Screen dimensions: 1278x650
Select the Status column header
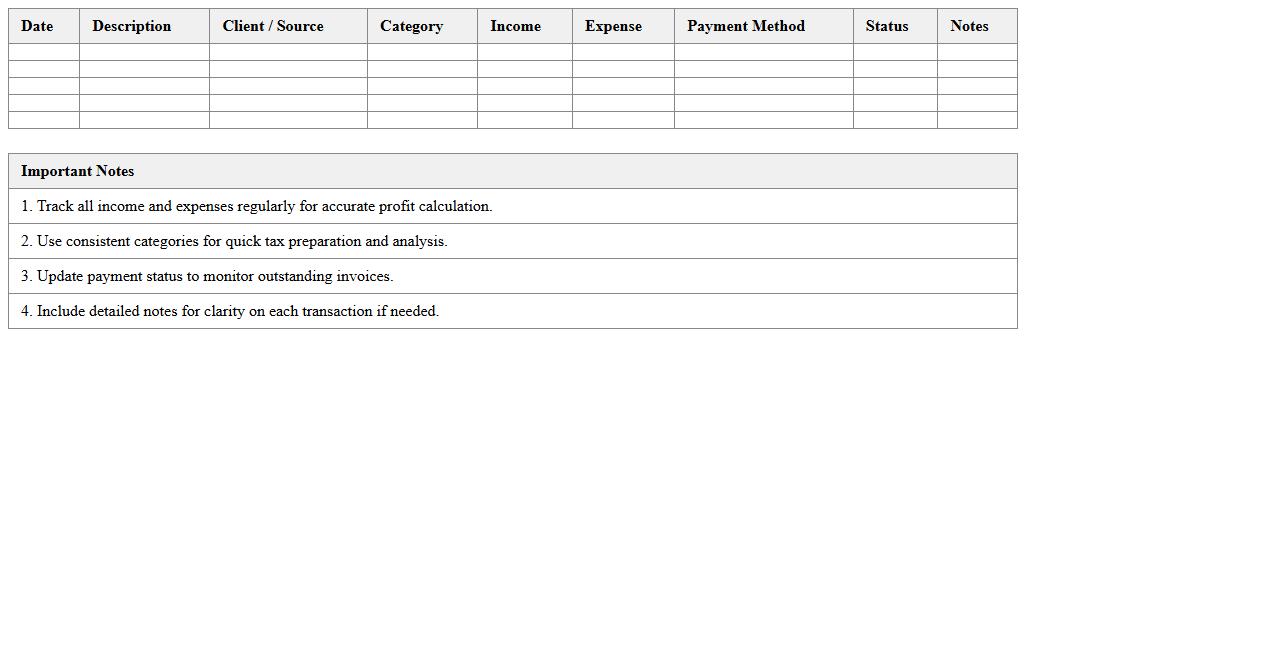887,26
